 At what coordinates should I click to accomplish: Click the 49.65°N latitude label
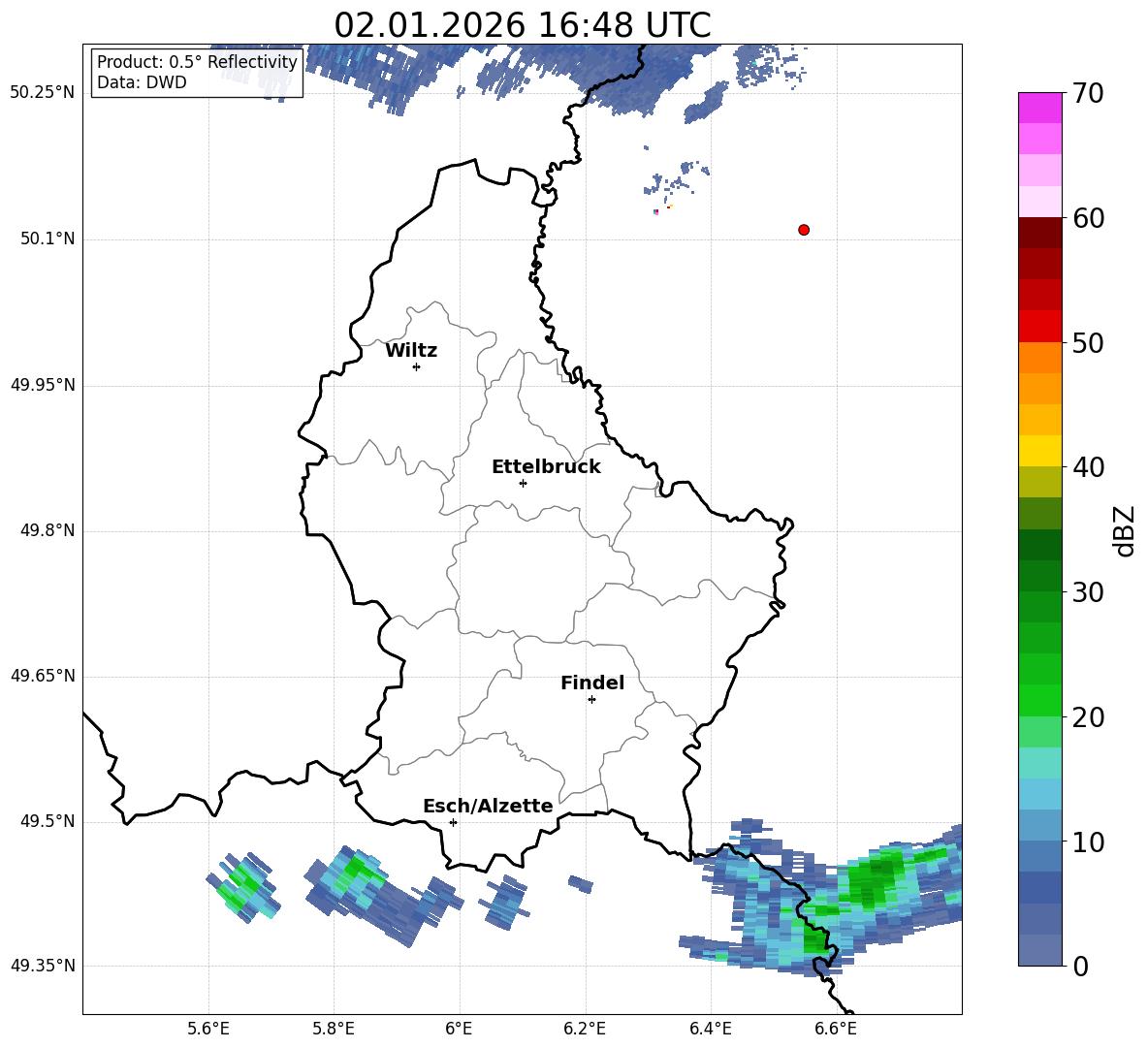tap(43, 676)
